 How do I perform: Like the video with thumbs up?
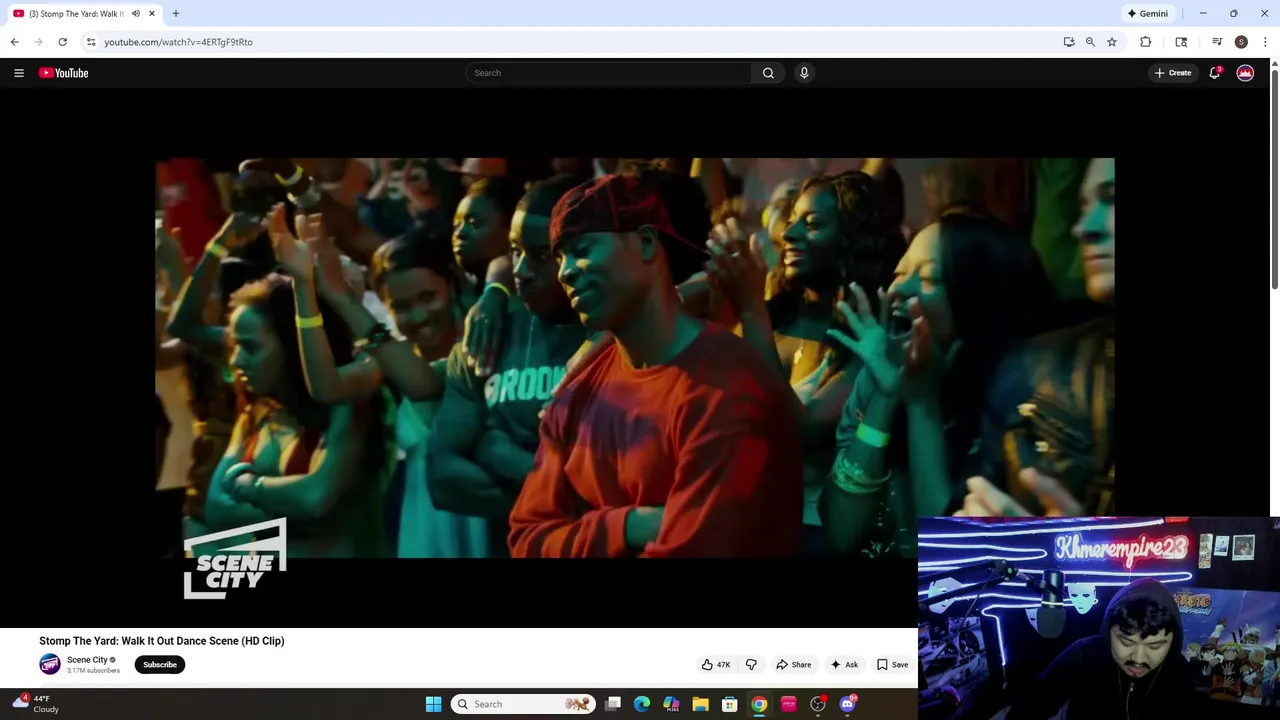click(x=716, y=664)
